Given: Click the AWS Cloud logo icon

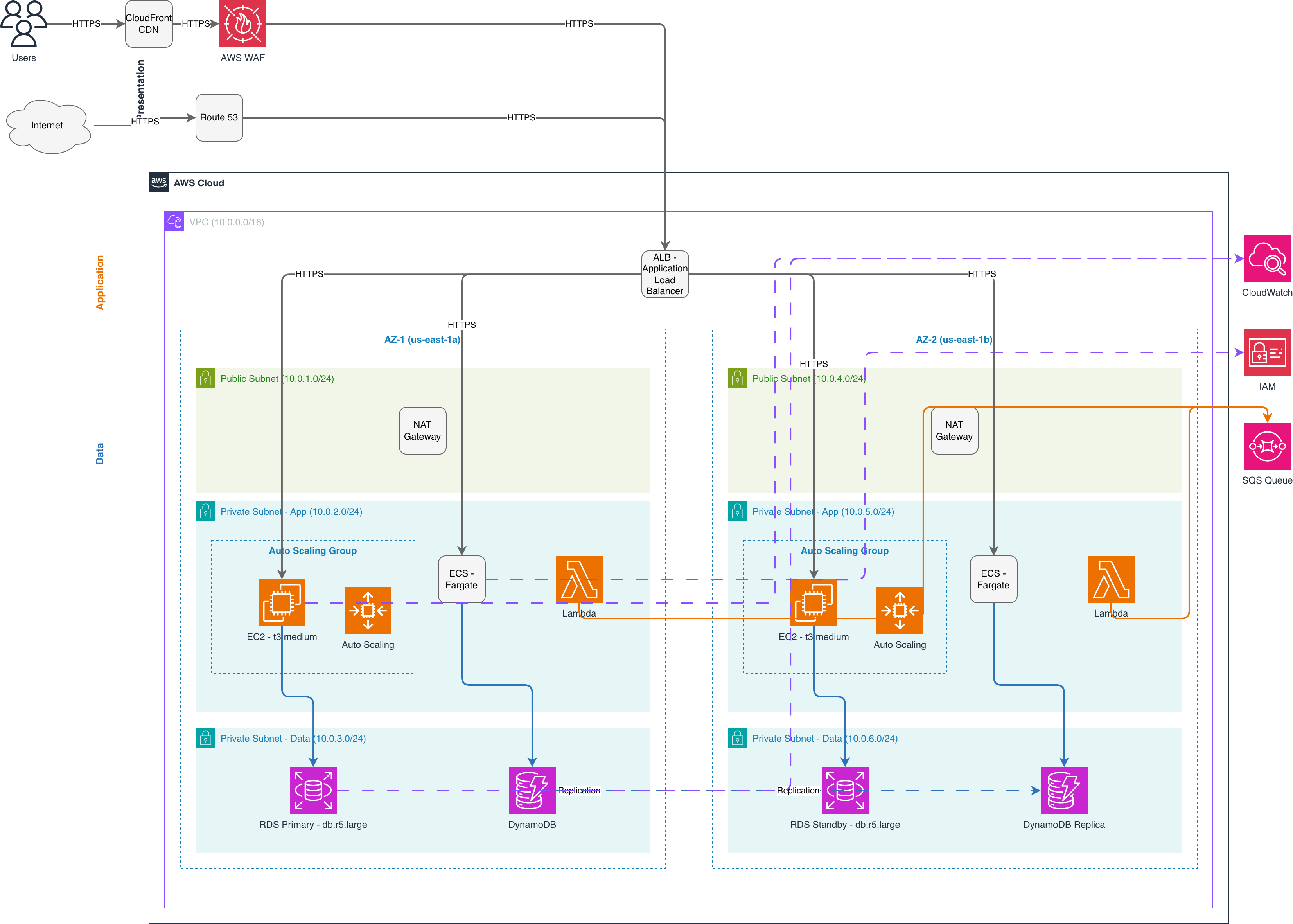Looking at the screenshot, I should click(x=159, y=183).
